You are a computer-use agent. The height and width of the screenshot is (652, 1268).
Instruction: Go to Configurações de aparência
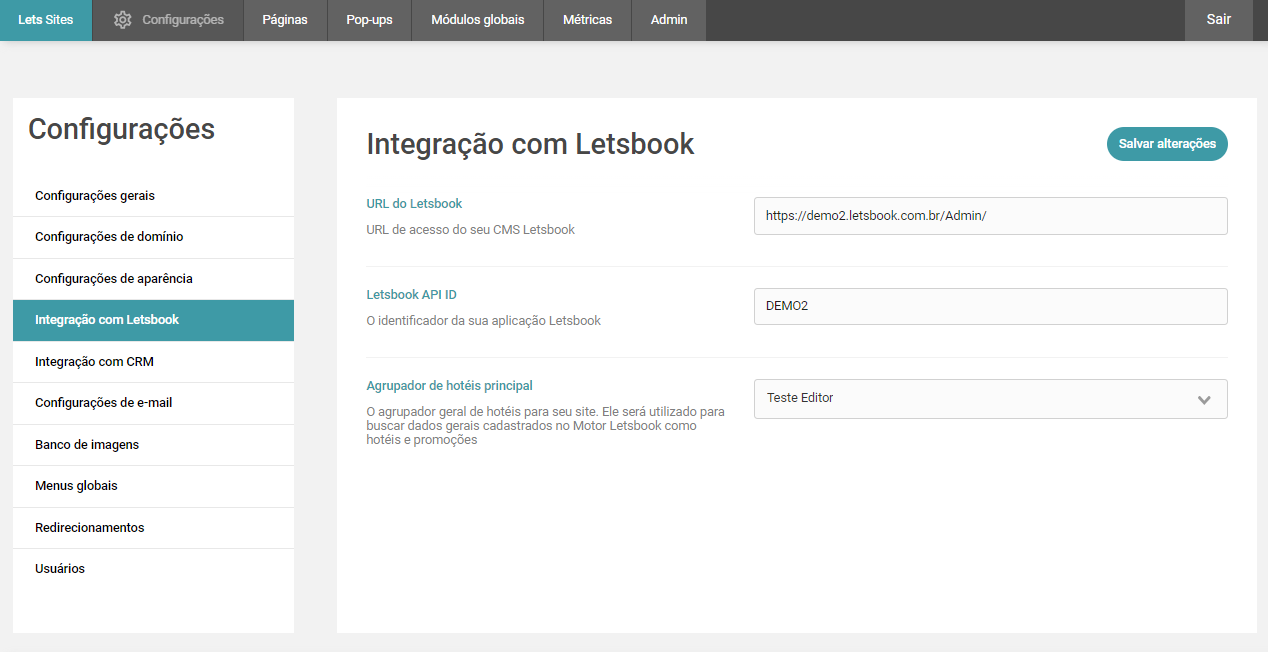153,279
